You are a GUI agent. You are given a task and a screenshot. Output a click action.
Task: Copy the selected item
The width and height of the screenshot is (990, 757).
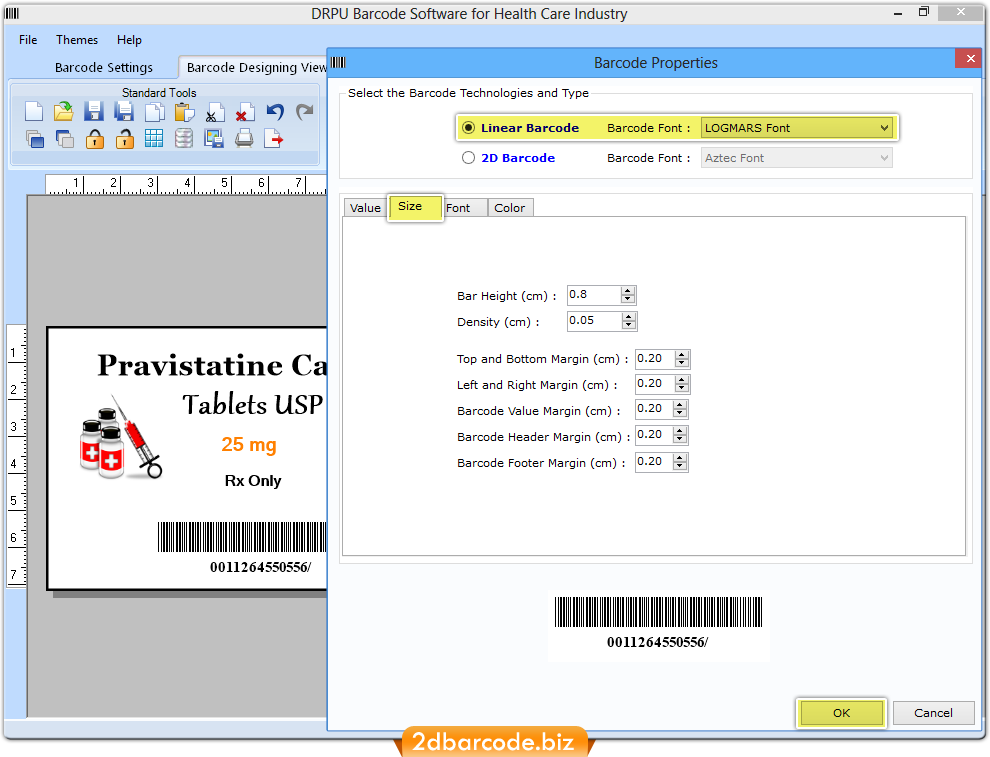155,112
